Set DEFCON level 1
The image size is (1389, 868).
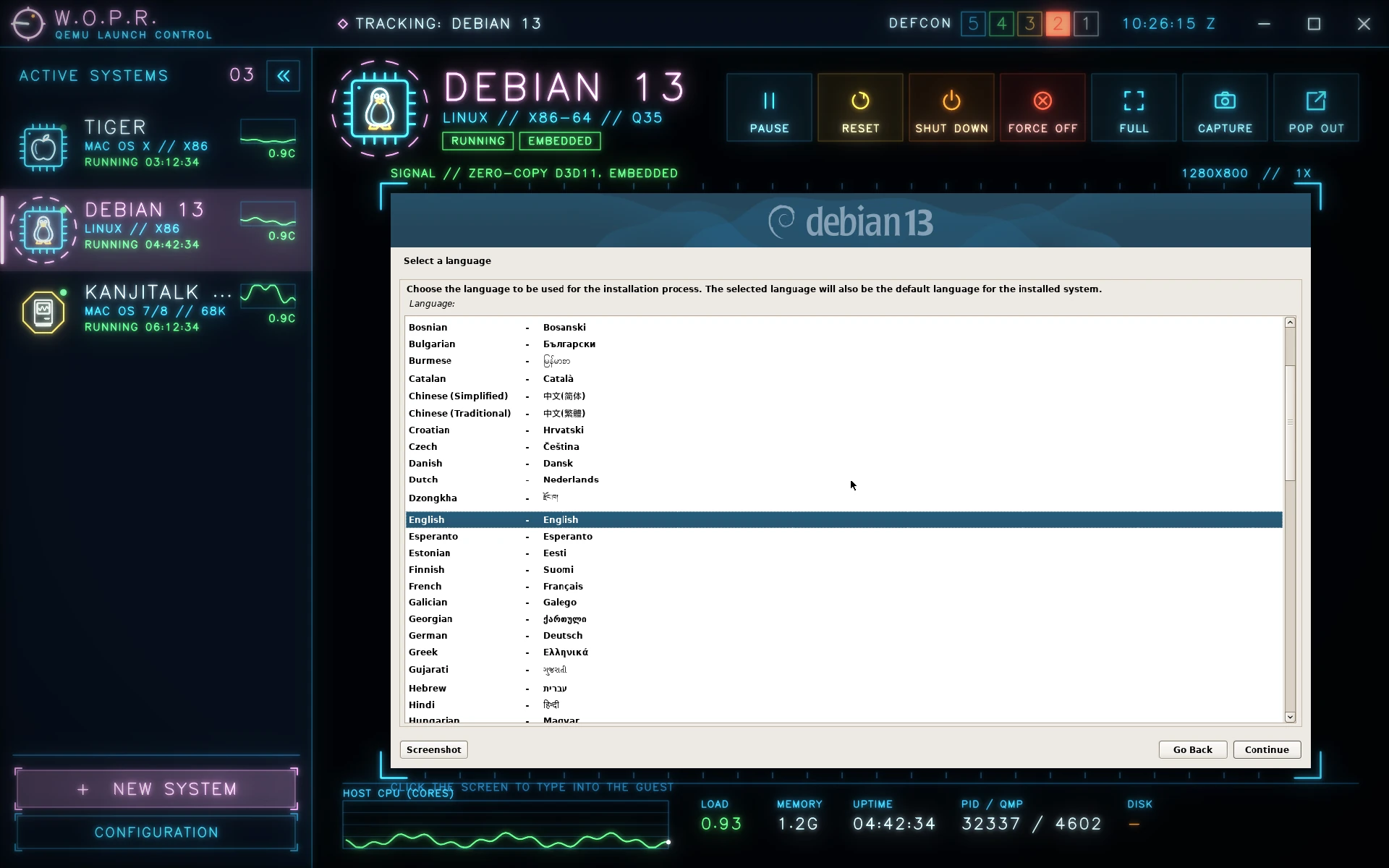(x=1086, y=24)
